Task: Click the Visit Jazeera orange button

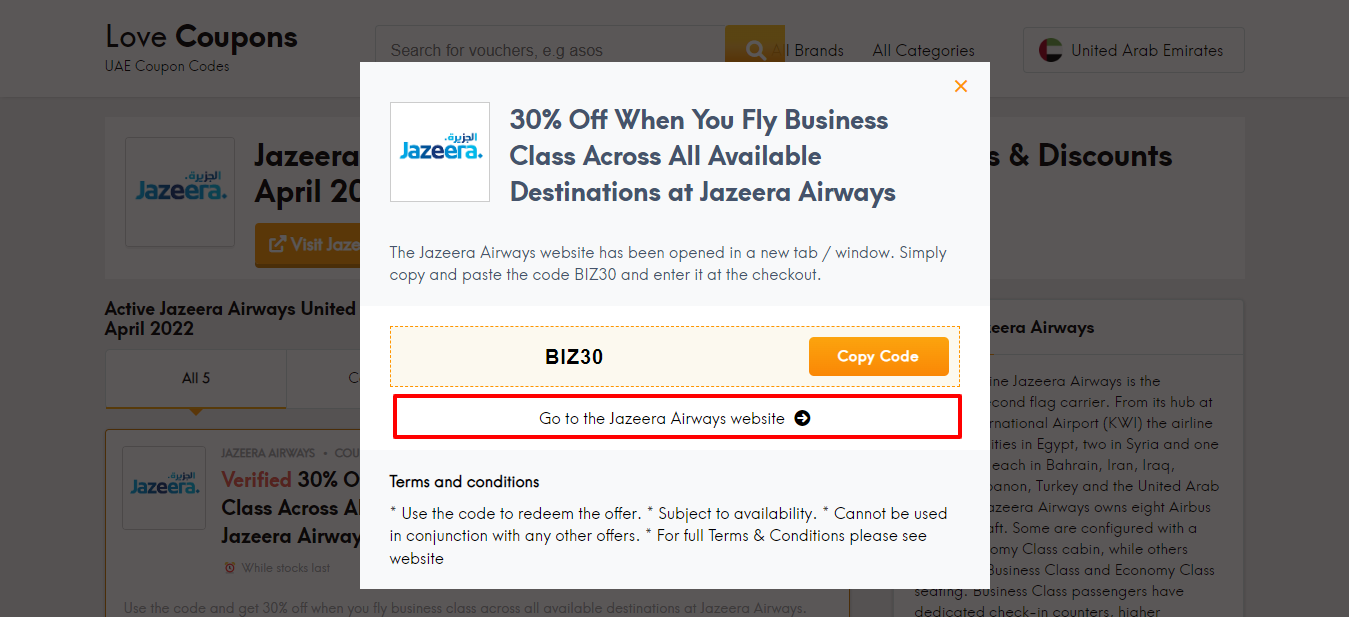Action: (x=308, y=245)
